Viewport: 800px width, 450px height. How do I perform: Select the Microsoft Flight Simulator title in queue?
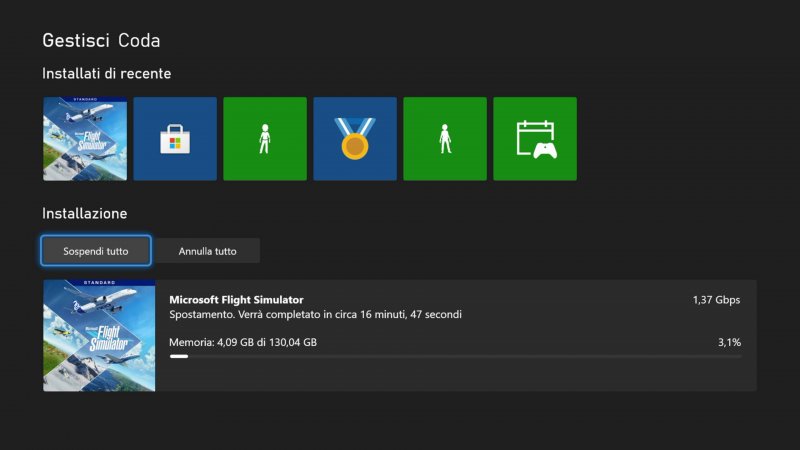click(236, 299)
